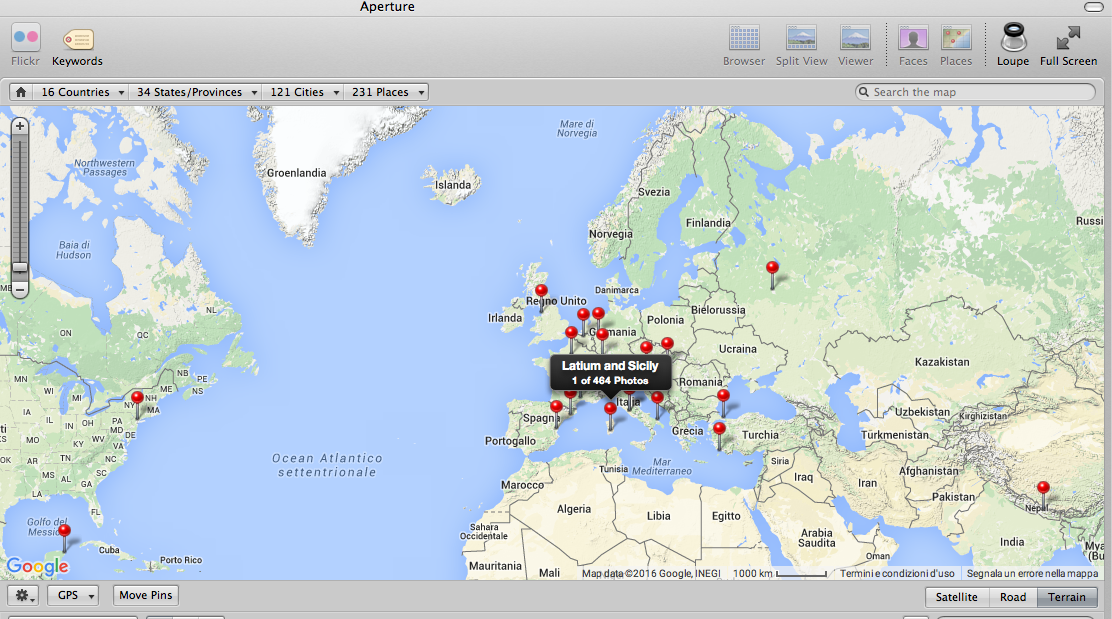Expand the 121 Cities dropdown
This screenshot has width=1112, height=619.
(304, 92)
